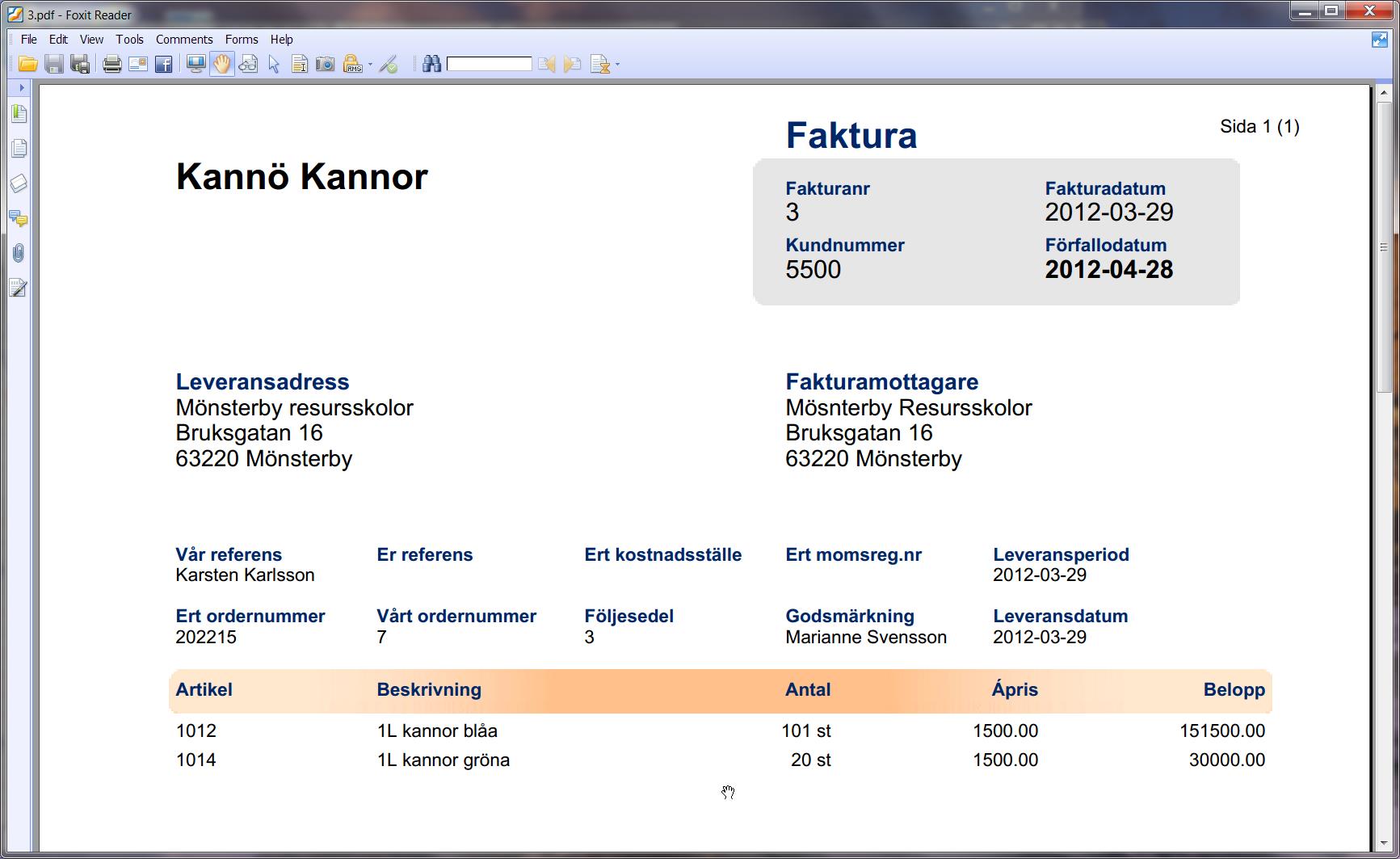1400x859 pixels.
Task: Click the Save floppy disk icon
Action: click(54, 65)
